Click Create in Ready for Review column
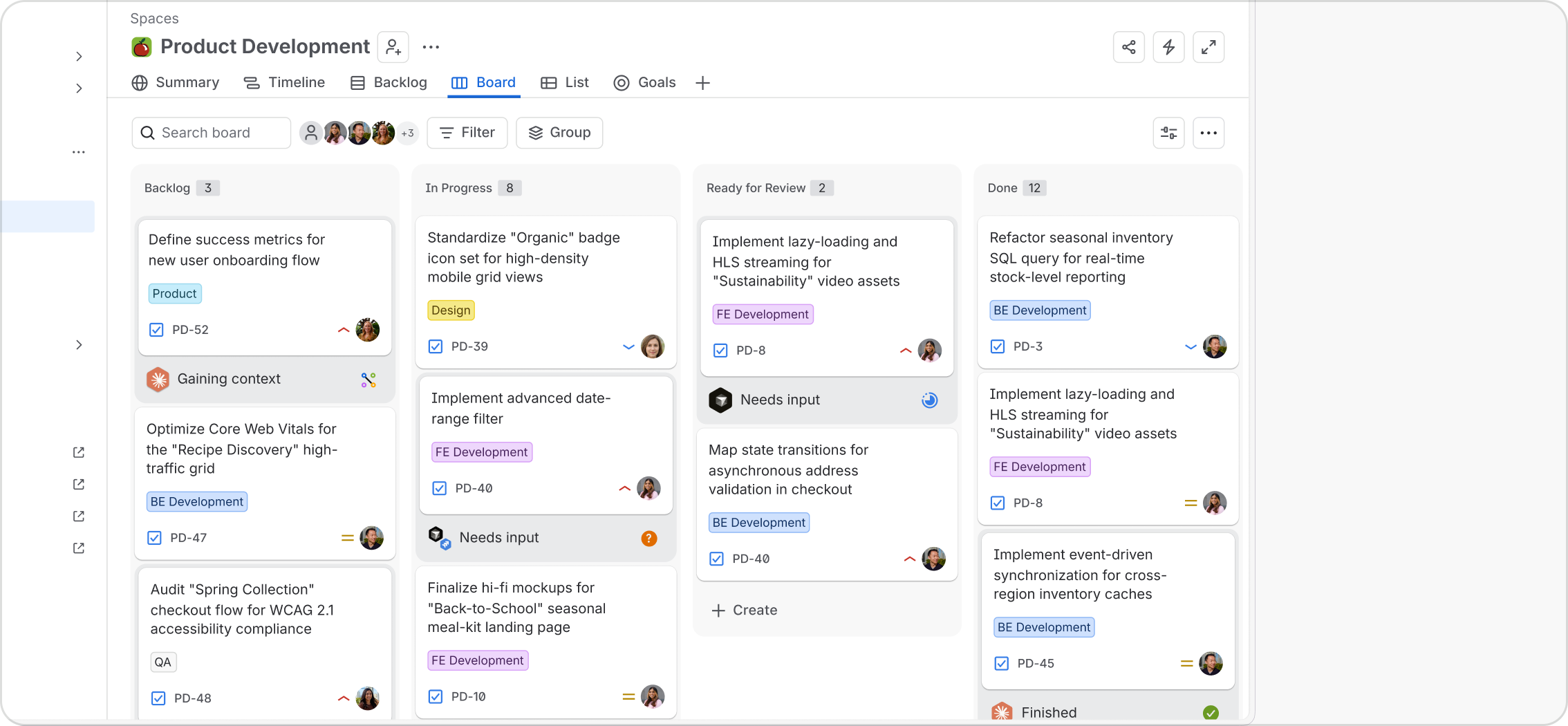Image resolution: width=1568 pixels, height=726 pixels. click(x=745, y=611)
